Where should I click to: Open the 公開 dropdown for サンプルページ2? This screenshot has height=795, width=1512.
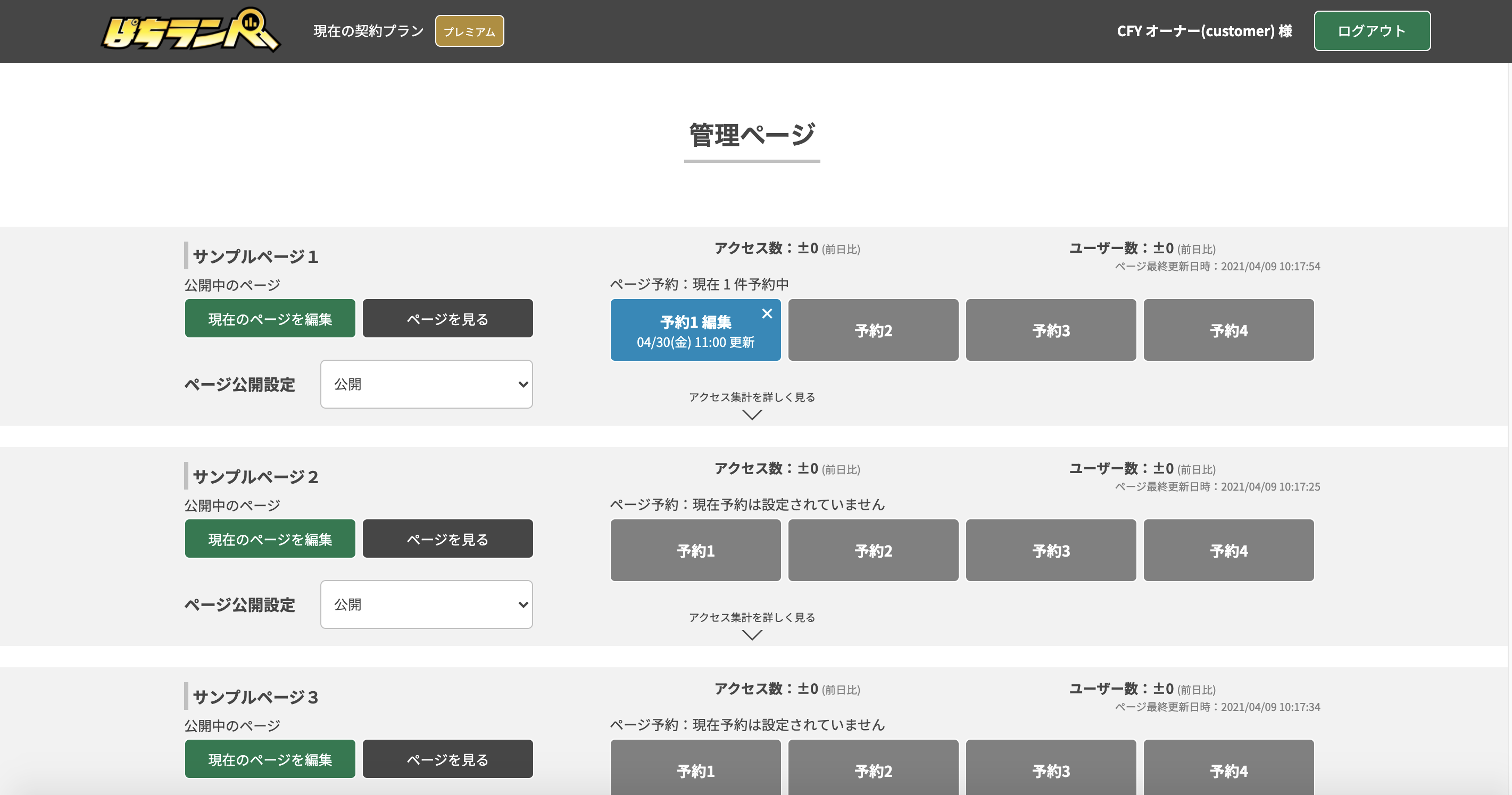pos(426,603)
